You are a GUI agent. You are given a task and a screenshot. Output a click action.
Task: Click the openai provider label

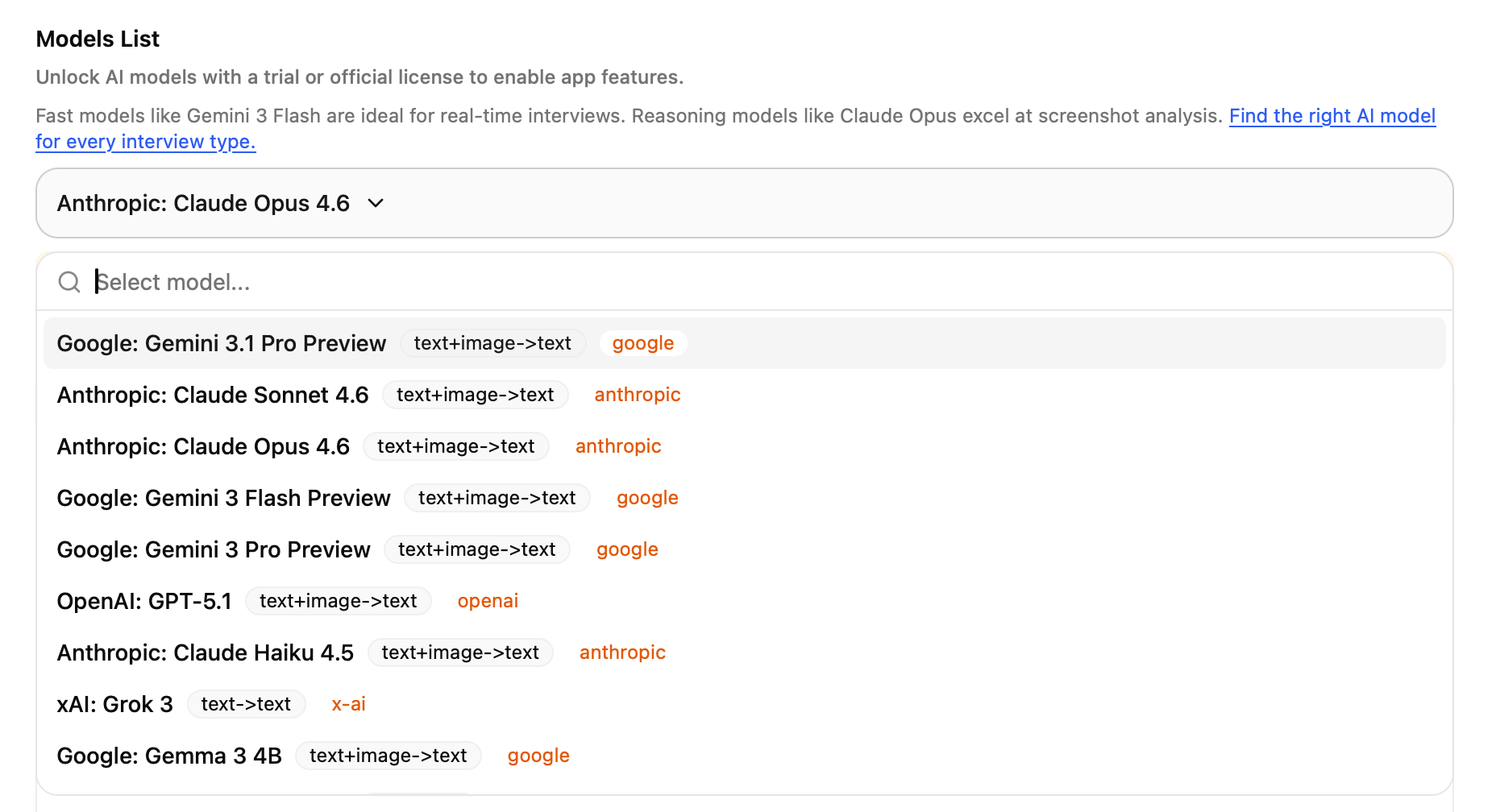pos(488,601)
